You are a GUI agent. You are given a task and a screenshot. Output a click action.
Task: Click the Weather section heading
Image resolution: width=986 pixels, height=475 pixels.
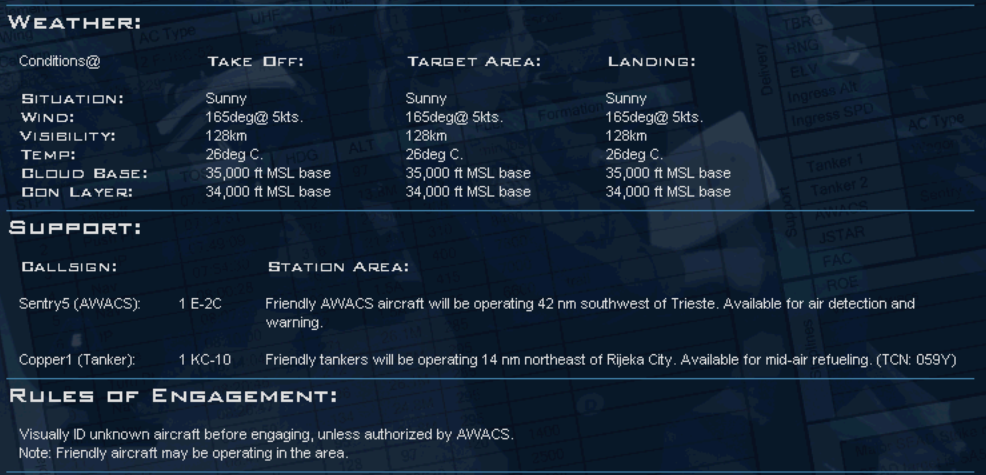pos(75,22)
